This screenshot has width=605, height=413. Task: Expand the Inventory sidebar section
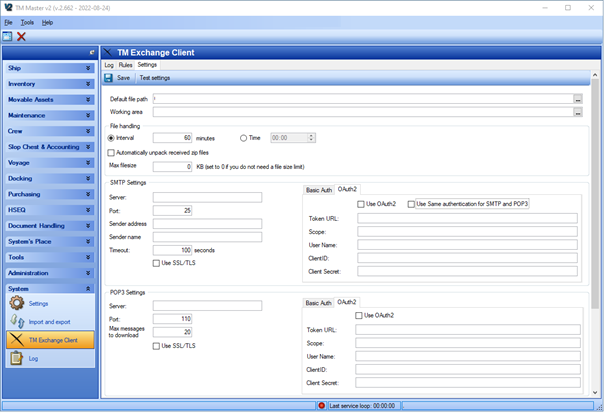point(50,84)
